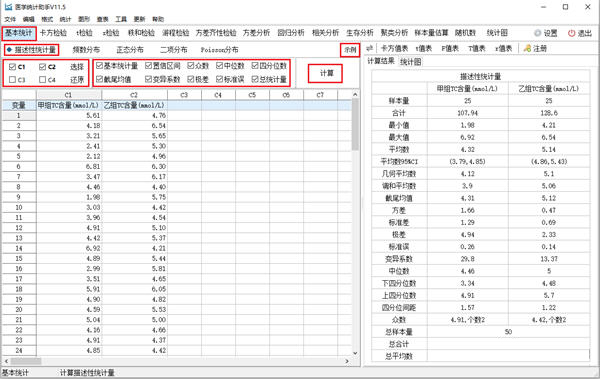600x379 pixels.
Task: Click the app logo in the title bar
Action: point(8,7)
